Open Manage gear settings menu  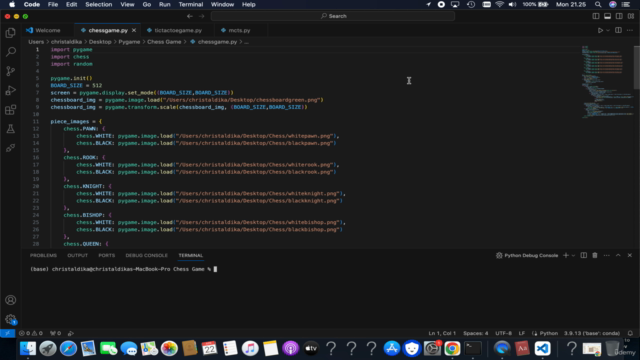click(11, 319)
